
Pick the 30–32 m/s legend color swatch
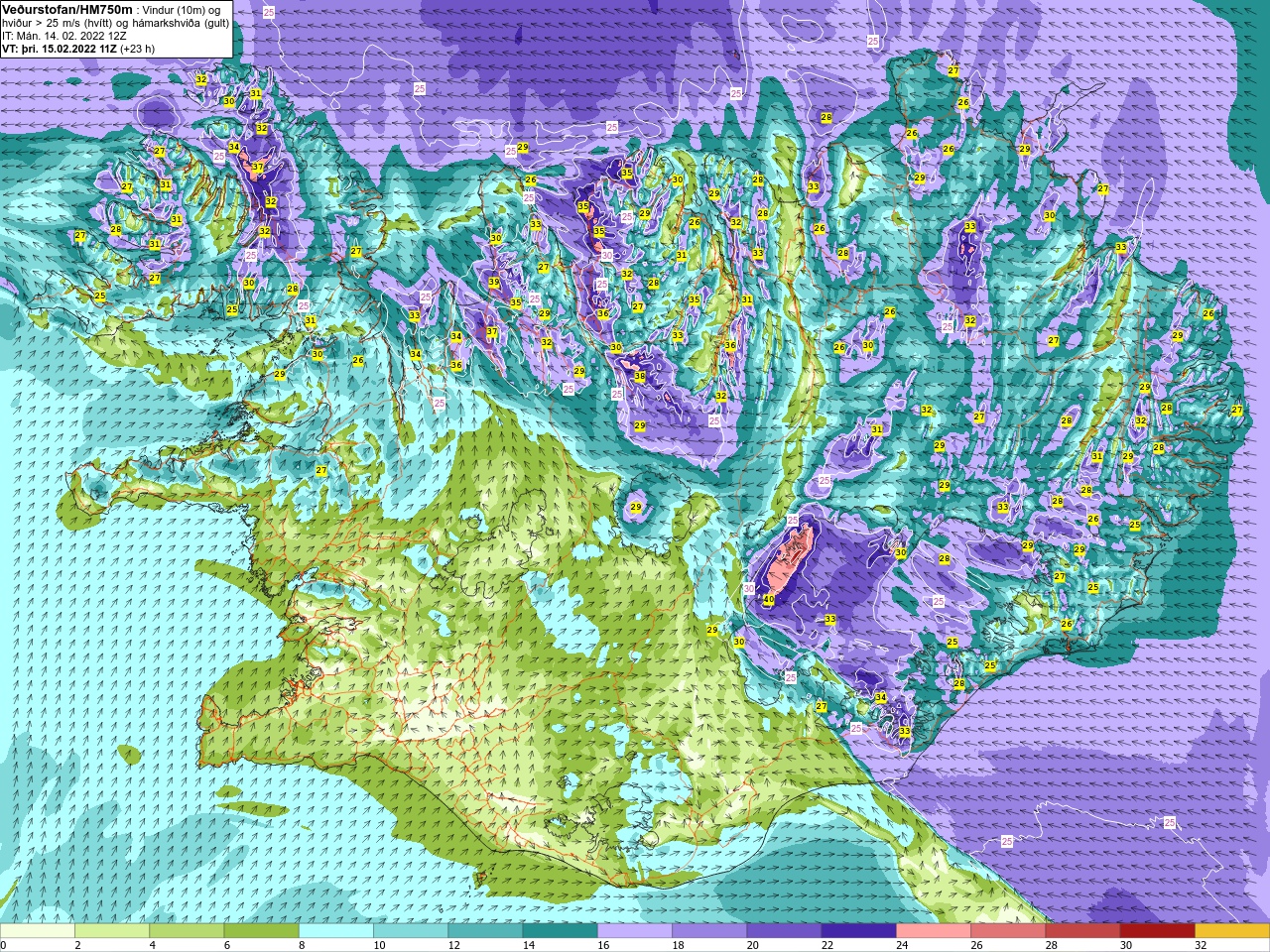(x=1158, y=931)
